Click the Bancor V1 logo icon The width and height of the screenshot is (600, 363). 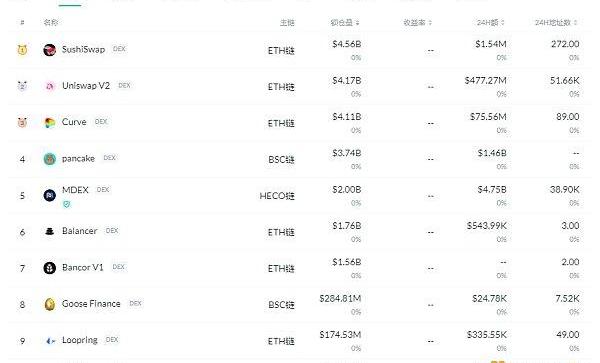(50, 268)
